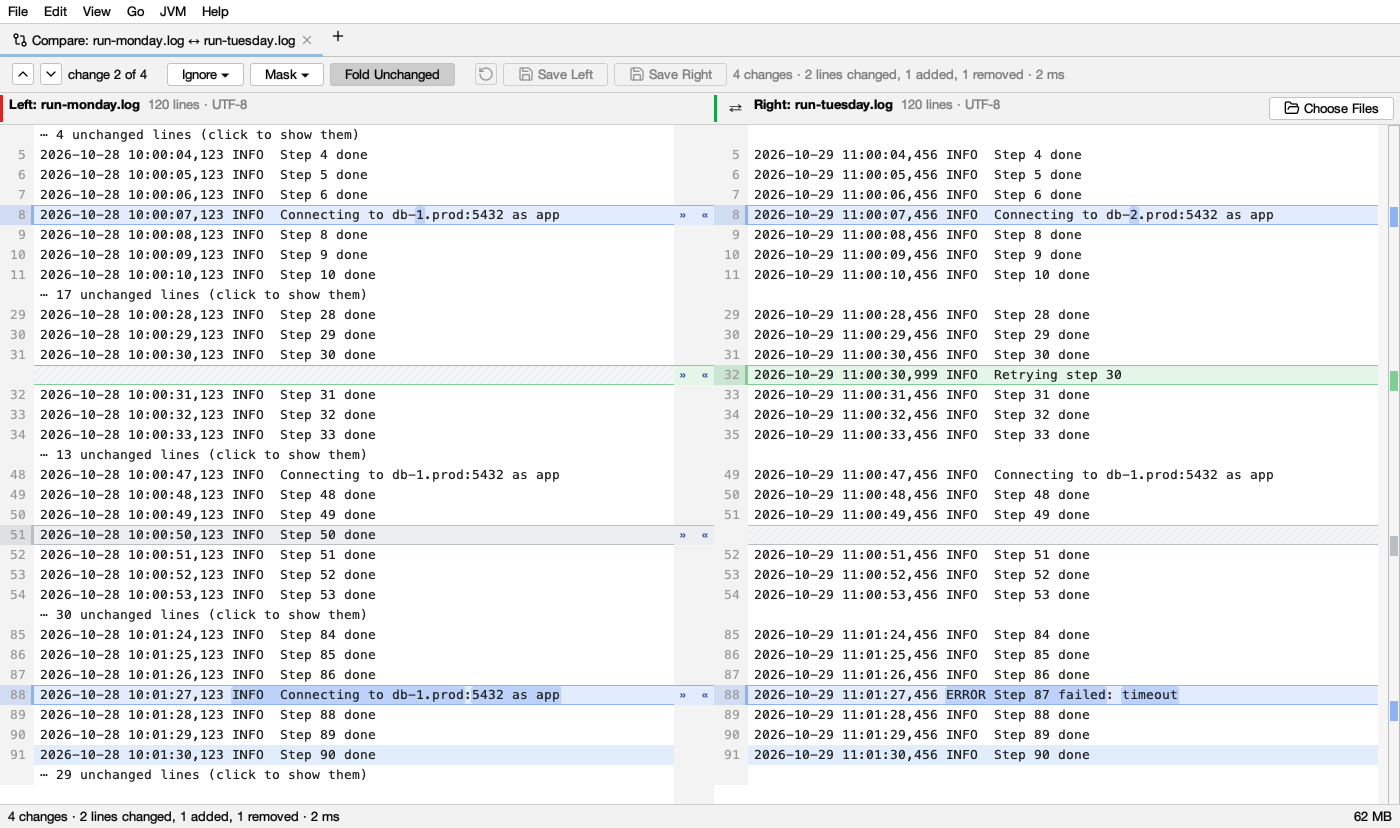Click « on the removed 'Step 50 done' row
This screenshot has height=828, width=1400.
(x=704, y=535)
